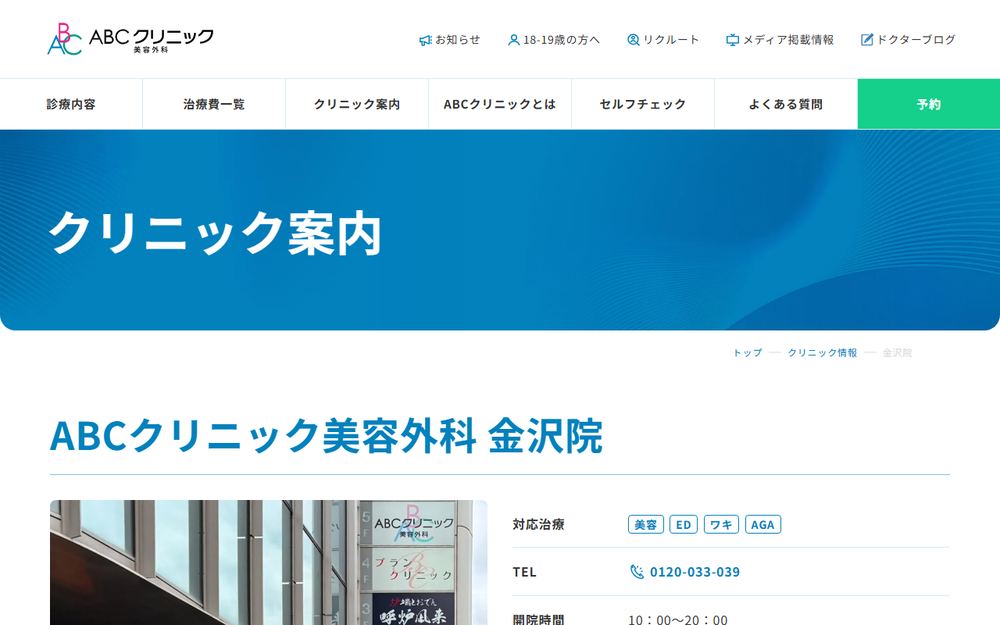Screen dimensions: 1000x625
Task: Click the ワキ treatment tag
Action: [721, 524]
